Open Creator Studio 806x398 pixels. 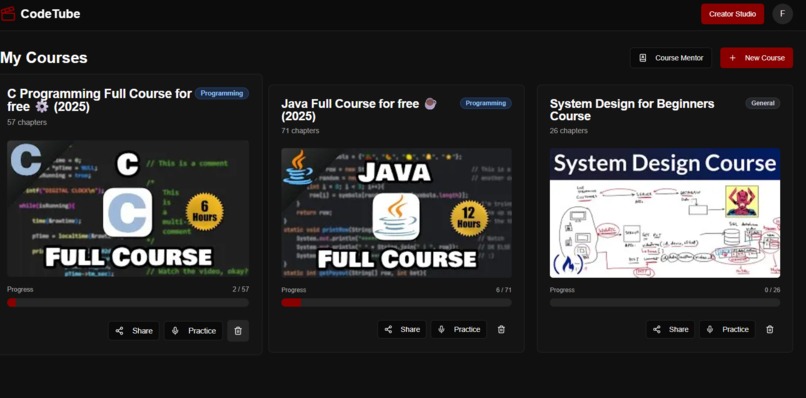coord(732,14)
